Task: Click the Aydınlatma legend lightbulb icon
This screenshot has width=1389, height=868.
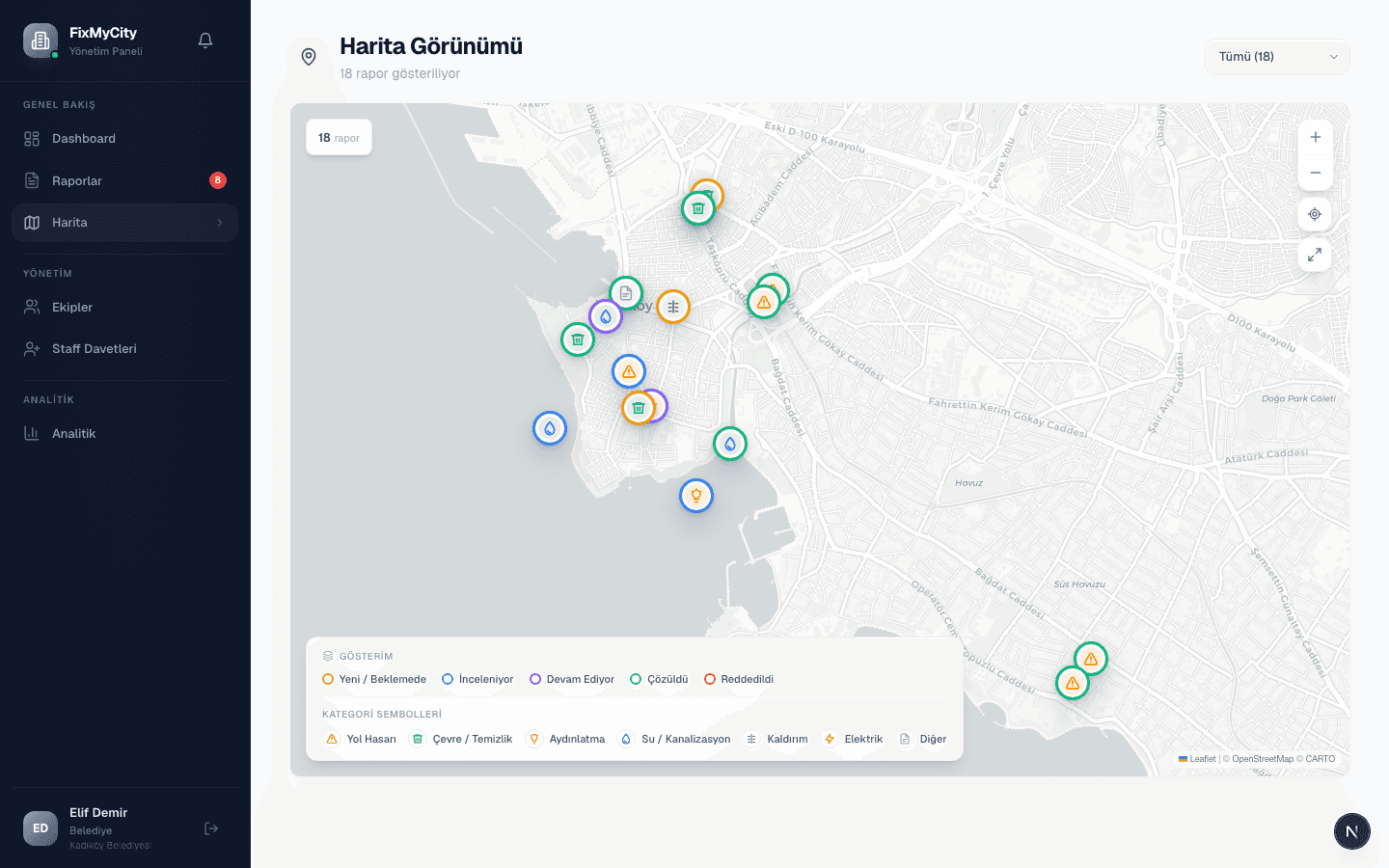Action: coord(534,739)
